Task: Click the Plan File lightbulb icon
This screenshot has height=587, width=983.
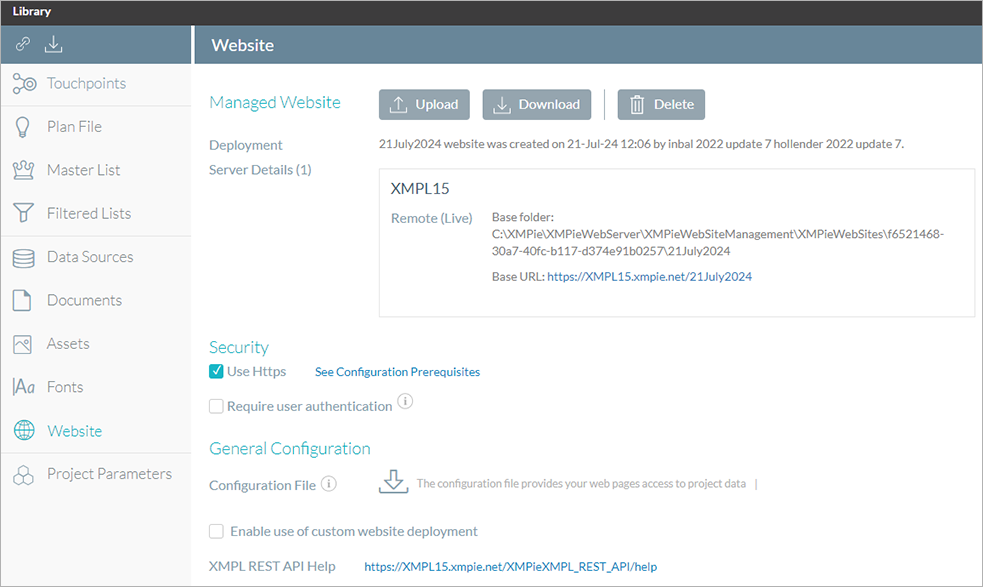Action: point(23,127)
